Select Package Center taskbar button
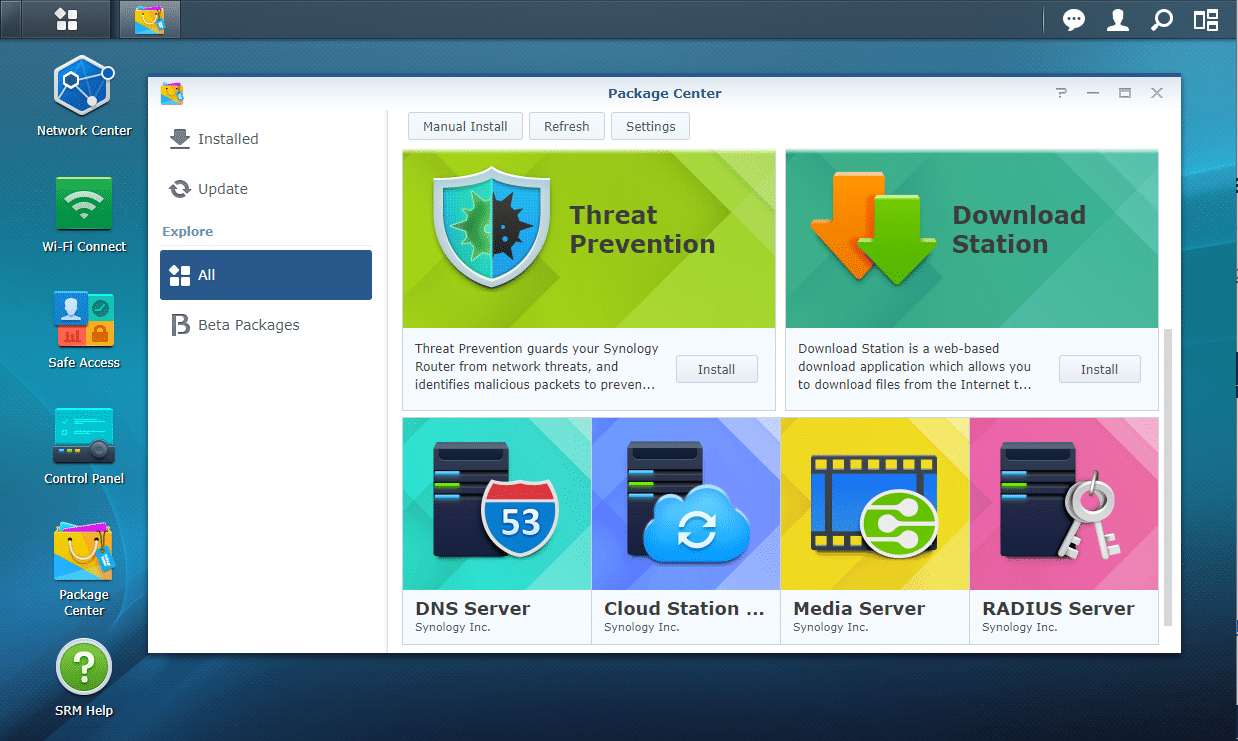This screenshot has width=1238, height=741. point(149,20)
